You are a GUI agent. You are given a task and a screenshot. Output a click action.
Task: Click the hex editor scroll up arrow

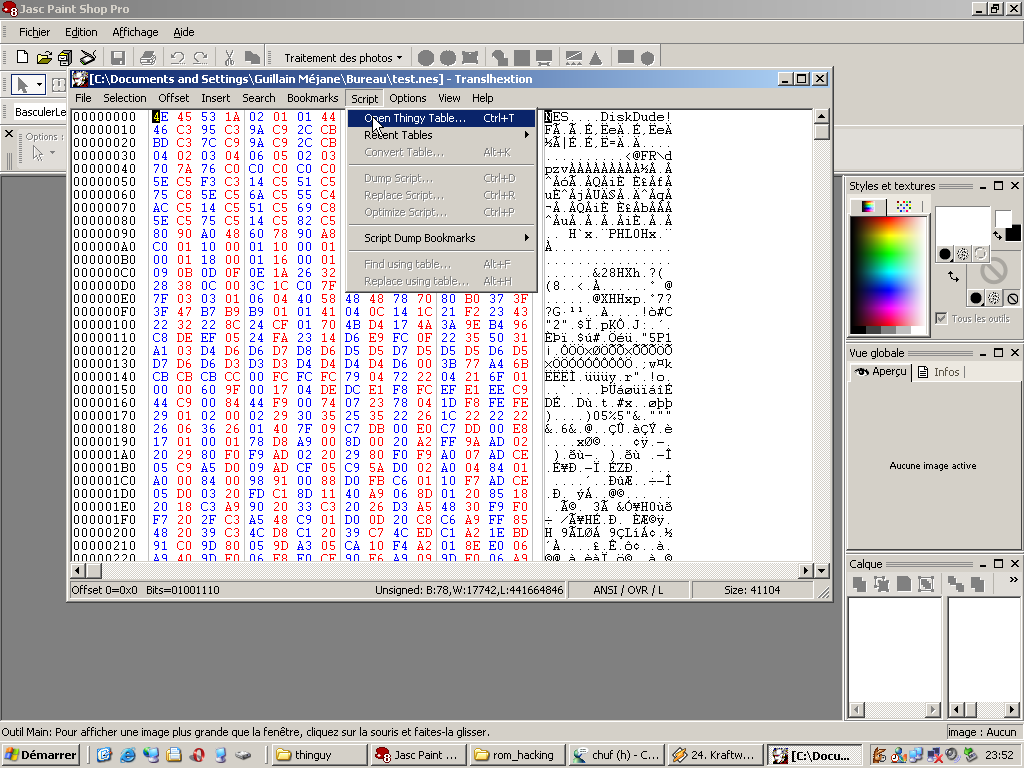[x=822, y=116]
